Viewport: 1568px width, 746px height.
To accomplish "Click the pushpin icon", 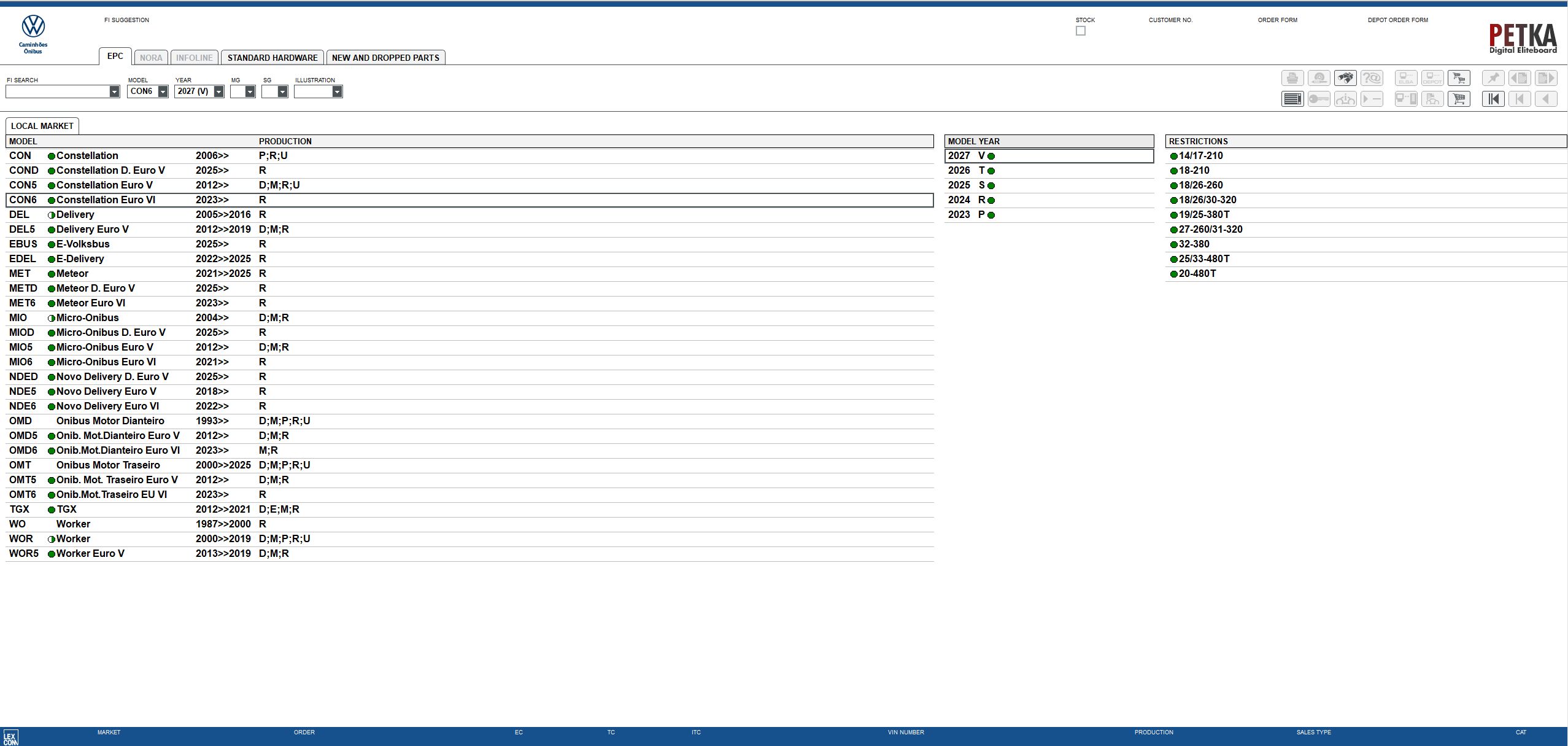I will click(1493, 78).
